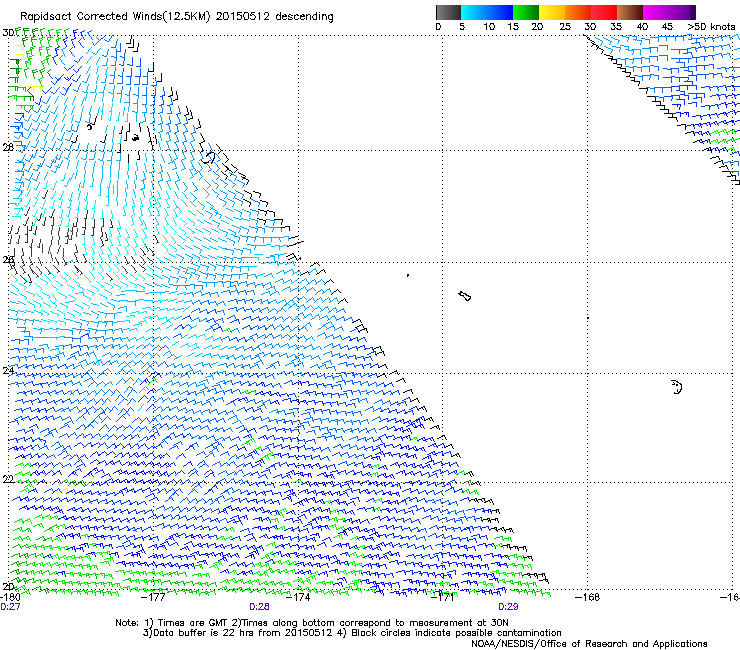Click the '15' label under the color bar
Image resolution: width=740 pixels, height=650 pixels.
click(513, 27)
